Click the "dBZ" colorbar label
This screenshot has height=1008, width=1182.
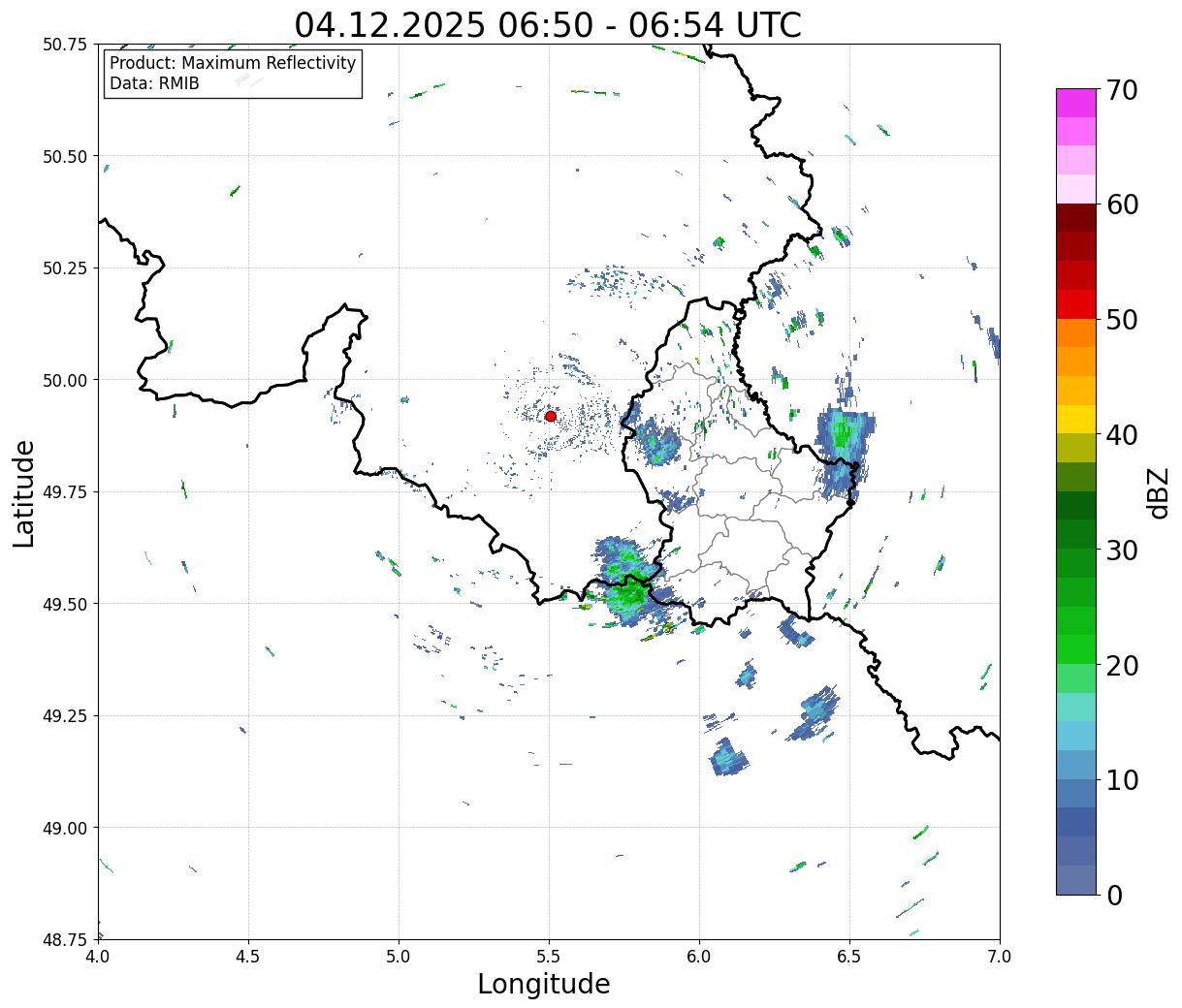coord(1158,492)
